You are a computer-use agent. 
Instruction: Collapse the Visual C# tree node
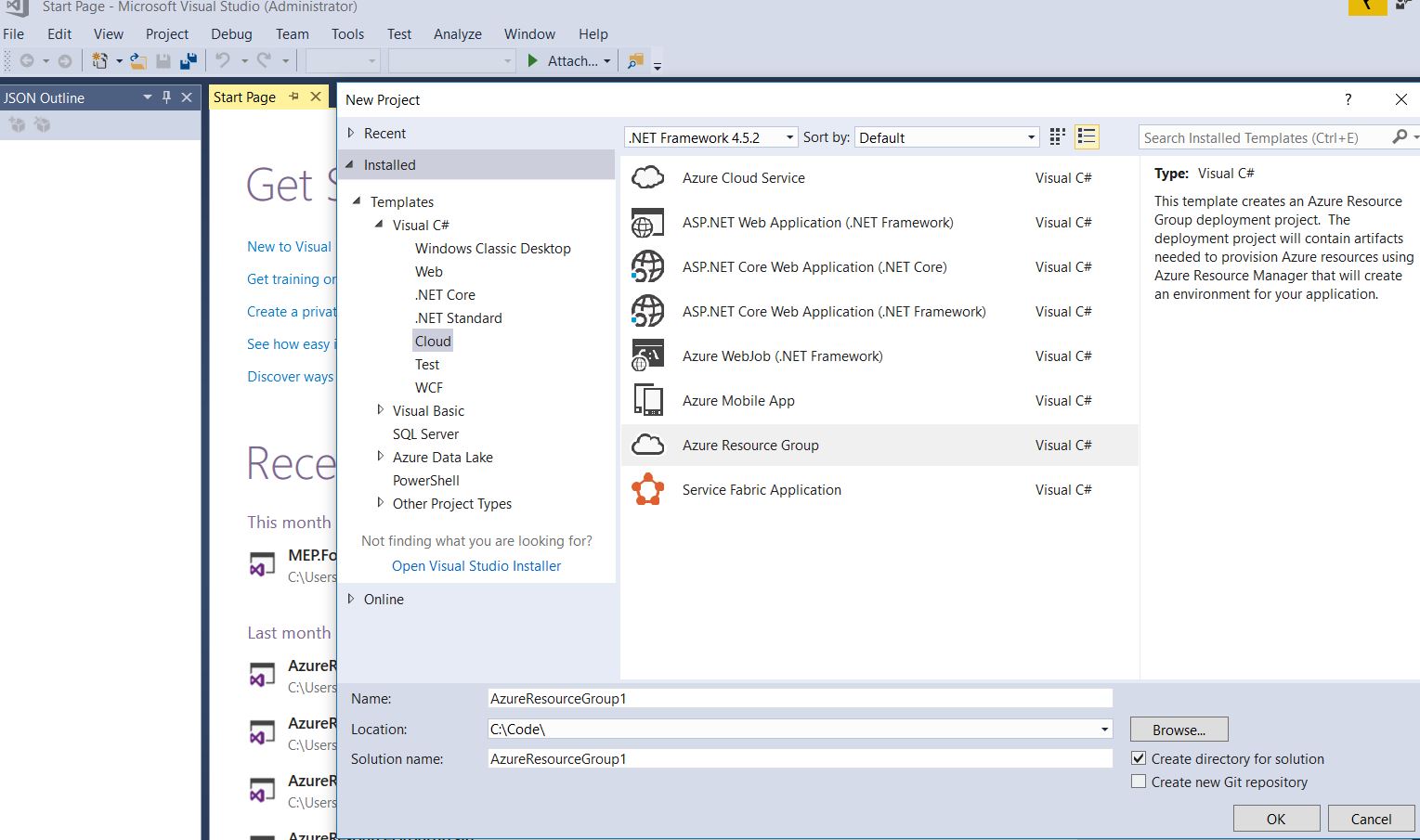379,225
